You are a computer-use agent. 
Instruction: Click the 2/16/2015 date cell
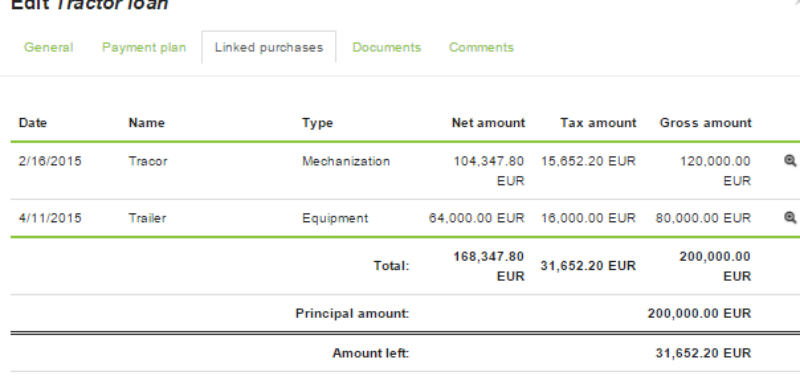[50, 161]
